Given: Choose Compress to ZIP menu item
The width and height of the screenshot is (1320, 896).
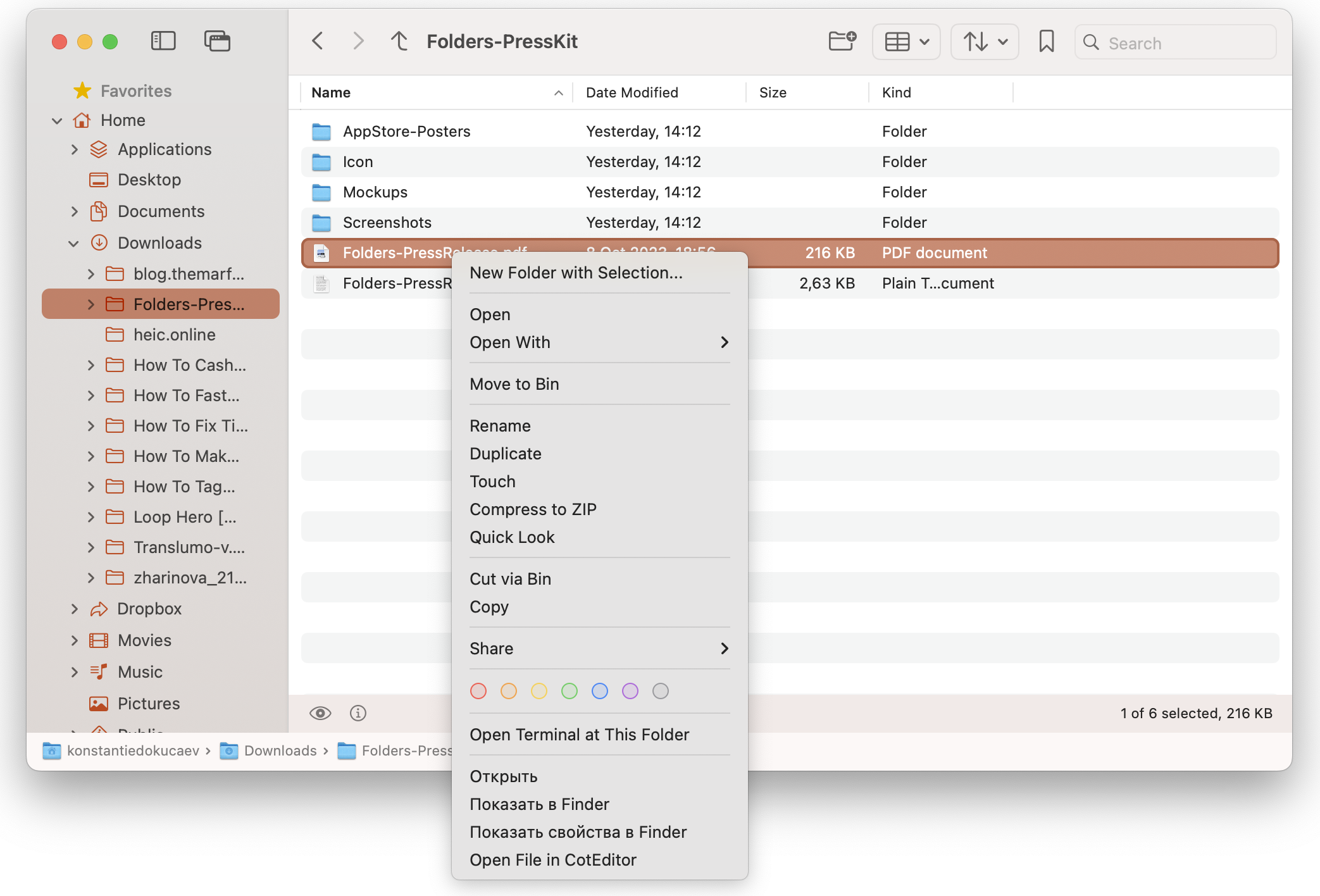Looking at the screenshot, I should (533, 509).
